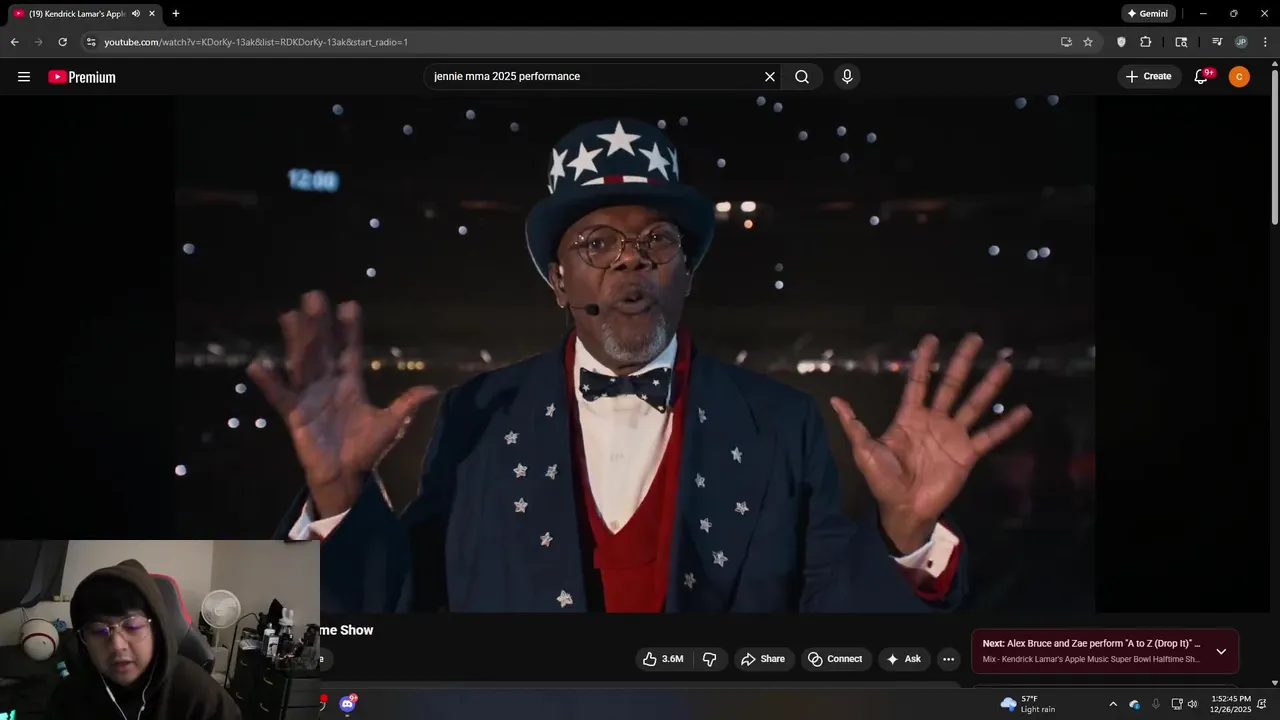1280x720 pixels.
Task: Bookmark this tab with the star
Action: tap(1088, 42)
